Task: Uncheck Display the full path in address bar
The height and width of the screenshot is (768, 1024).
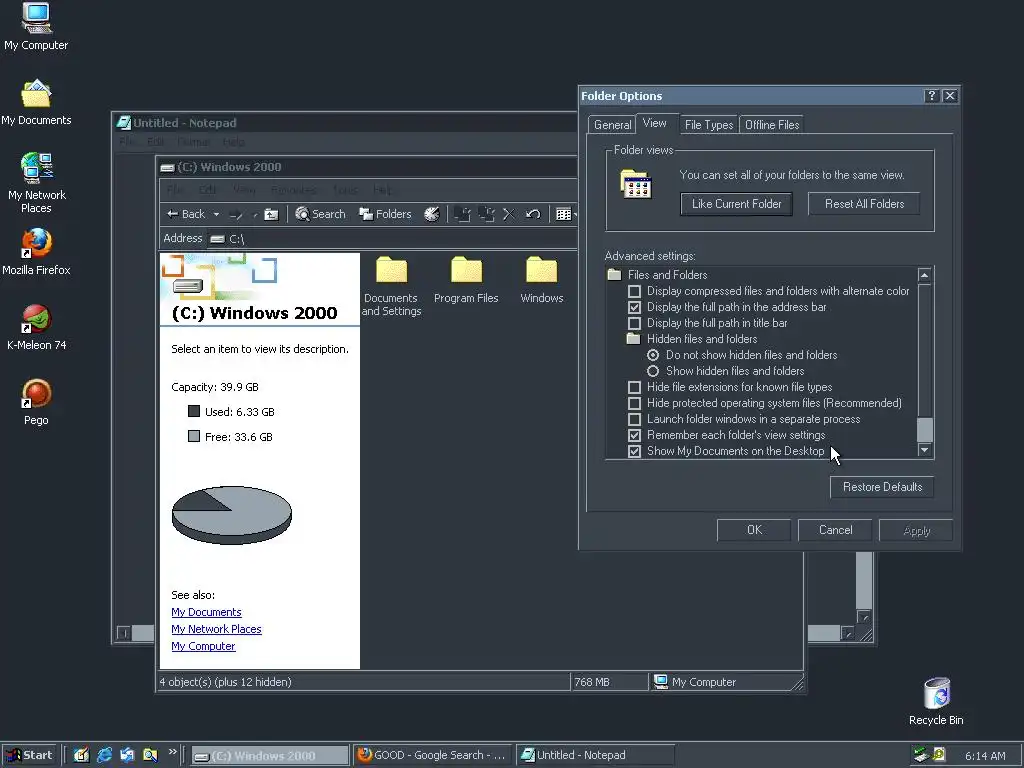Action: pyautogui.click(x=634, y=307)
